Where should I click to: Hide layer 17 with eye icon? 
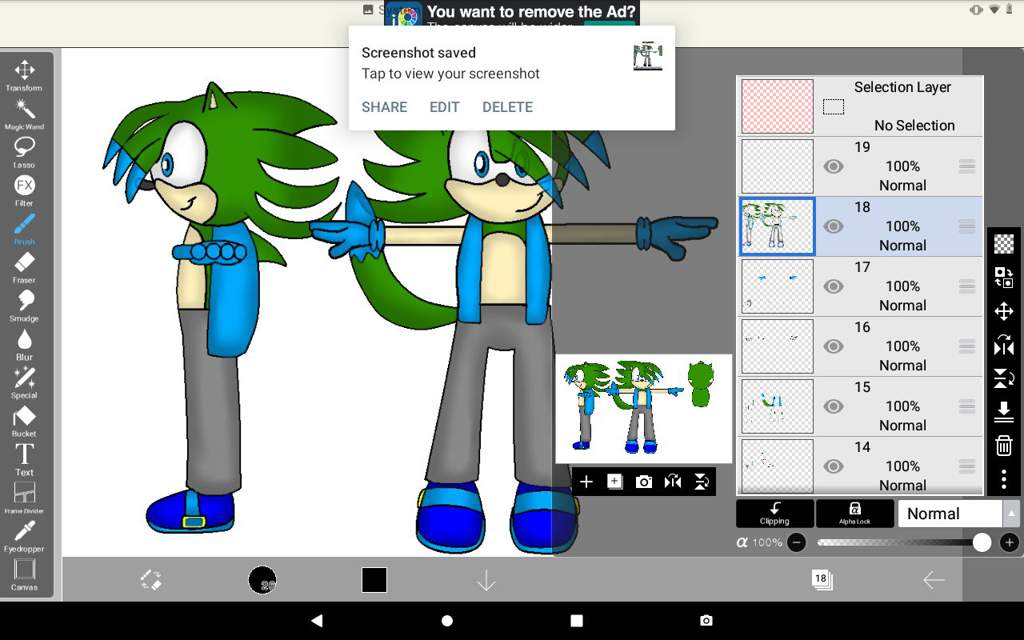pos(833,287)
